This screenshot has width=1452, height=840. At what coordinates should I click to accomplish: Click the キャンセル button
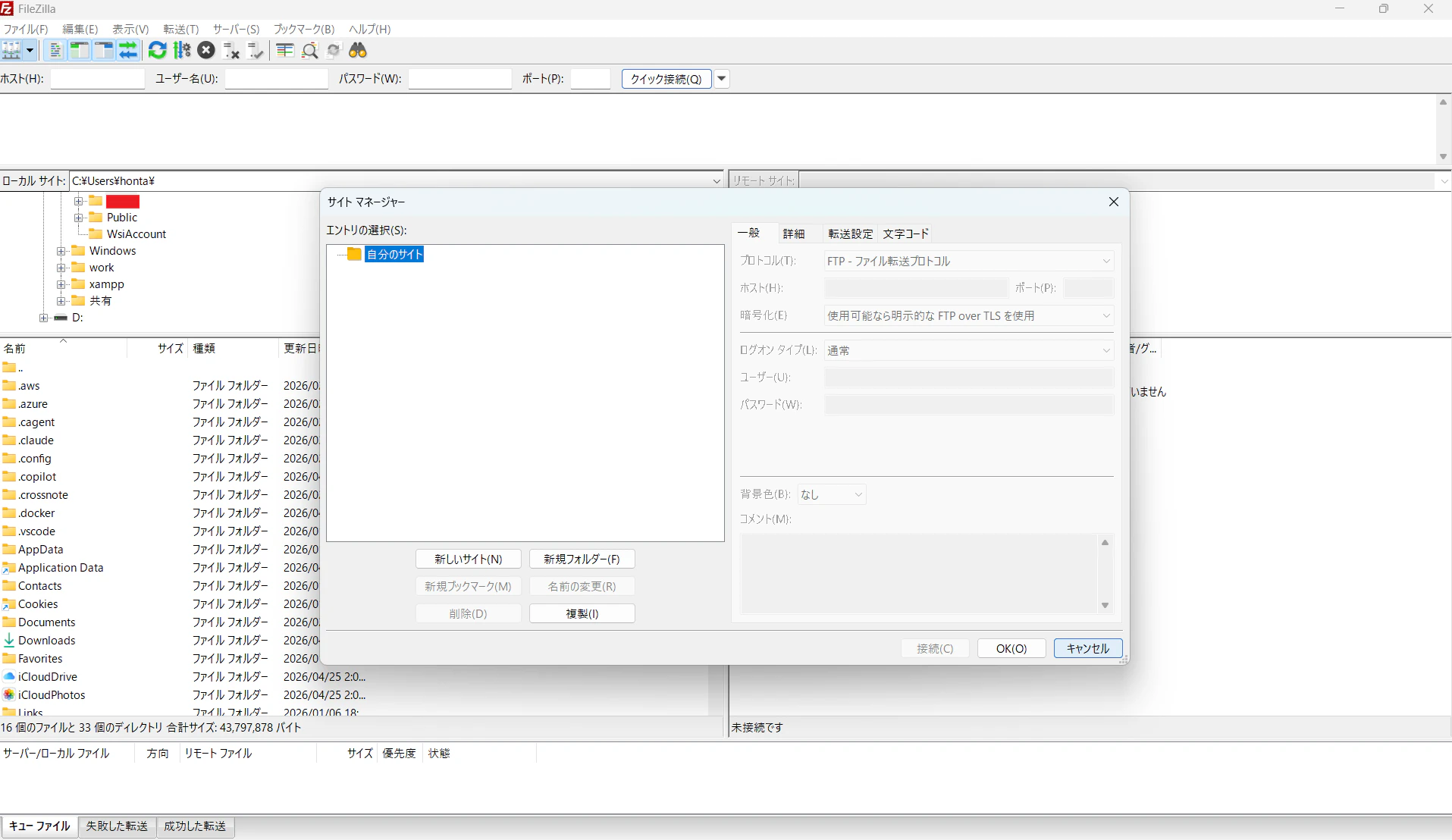1088,648
